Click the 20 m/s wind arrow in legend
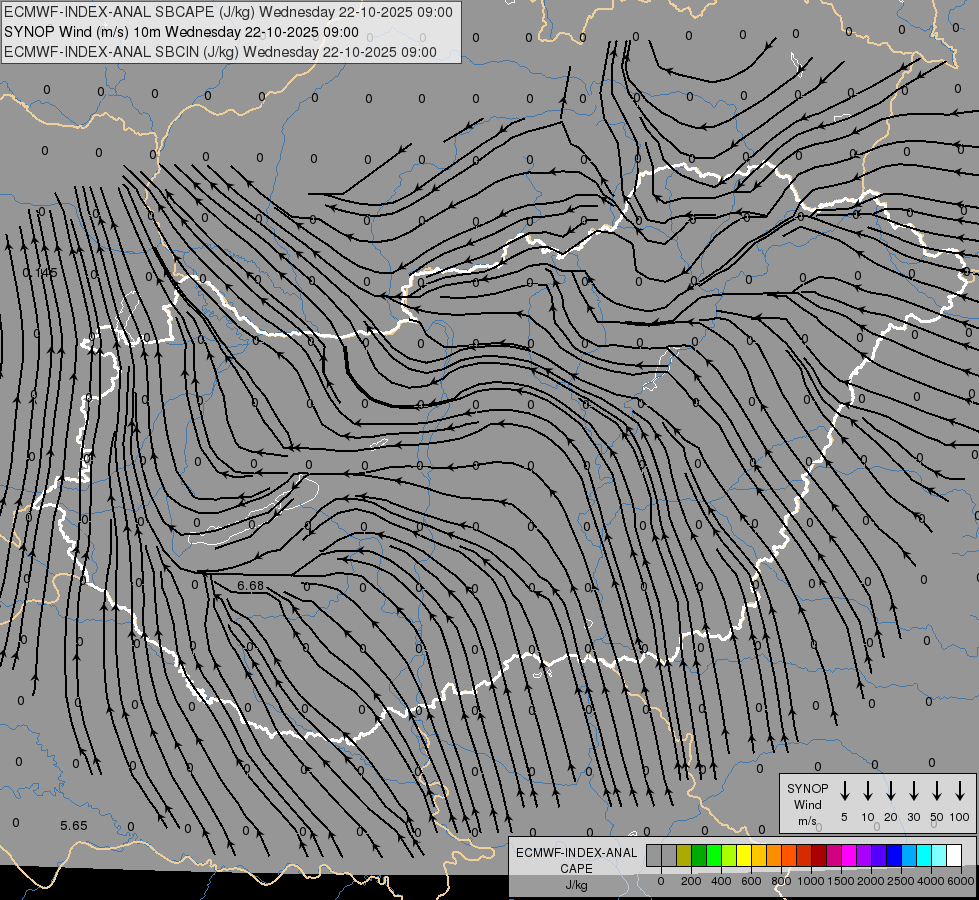This screenshot has width=979, height=900. 891,791
